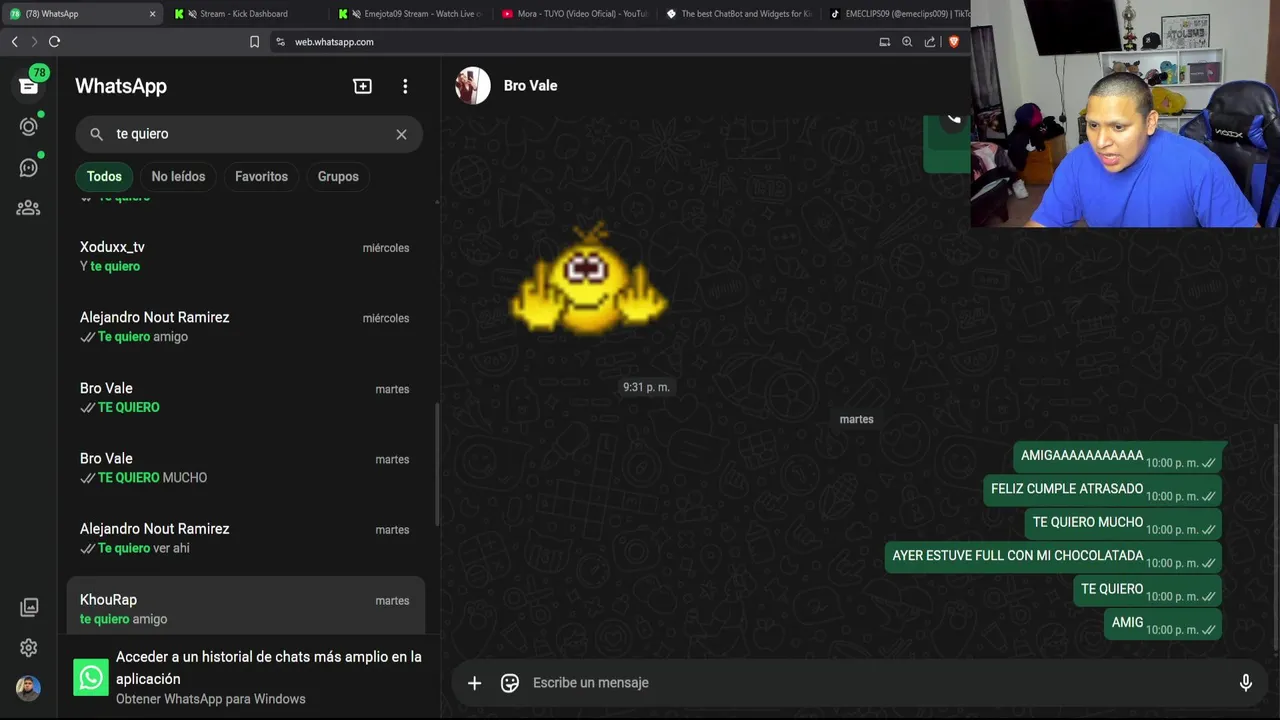The image size is (1280, 720).
Task: Switch to the EMECLIPS09 TikTok tab
Action: tap(897, 14)
